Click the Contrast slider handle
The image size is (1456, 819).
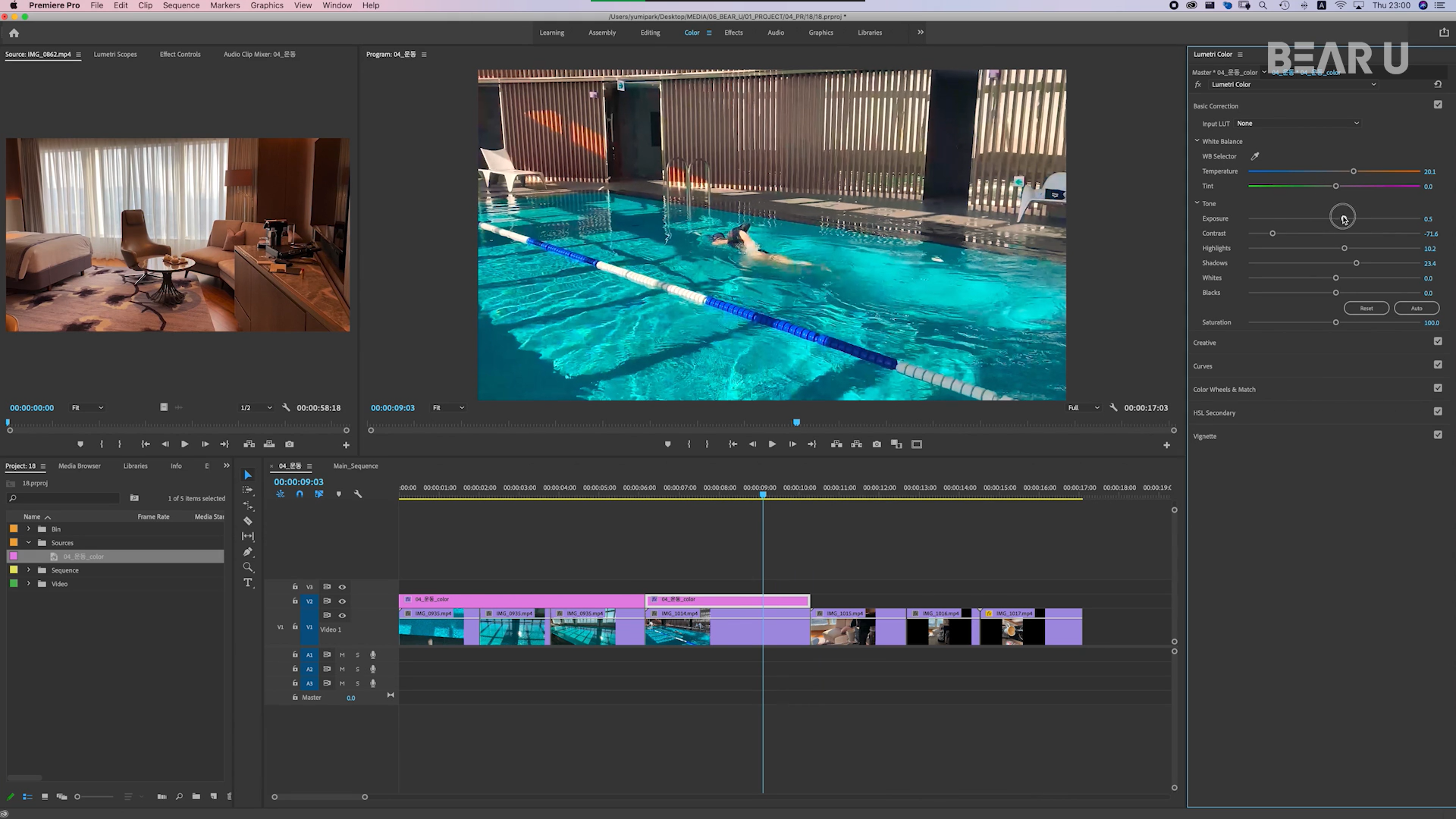pos(1272,234)
